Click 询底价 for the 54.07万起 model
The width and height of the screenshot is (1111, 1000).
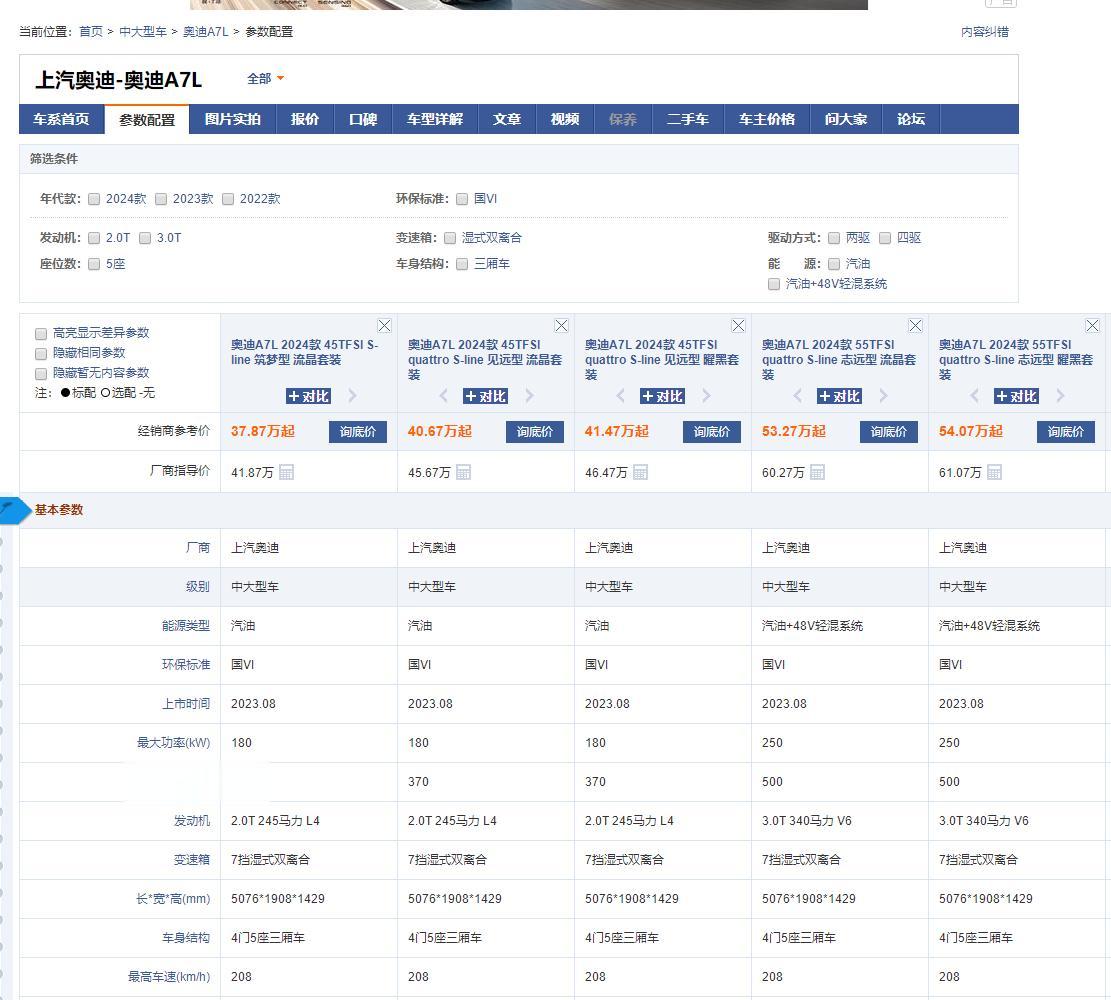1066,432
